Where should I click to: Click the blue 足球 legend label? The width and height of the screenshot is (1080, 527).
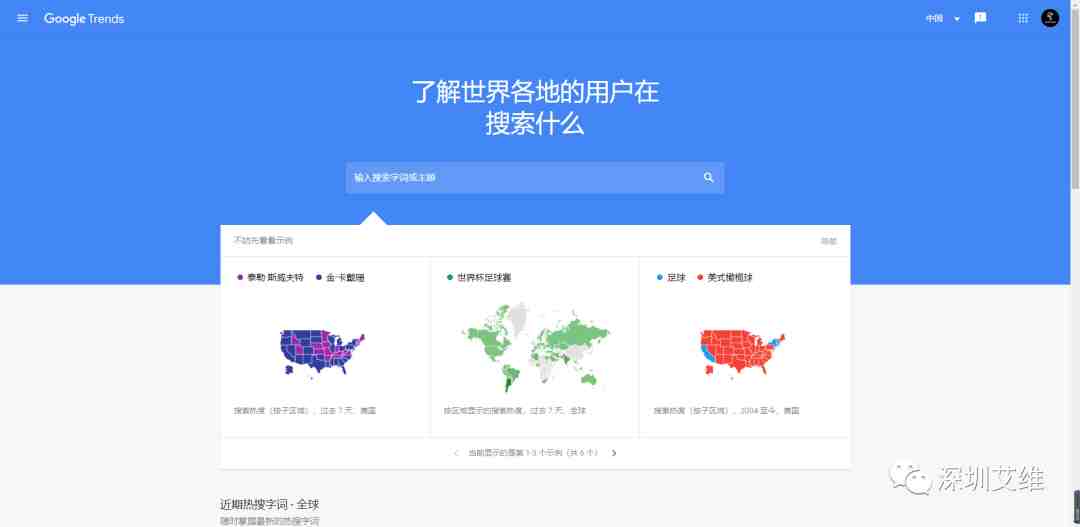(x=676, y=277)
